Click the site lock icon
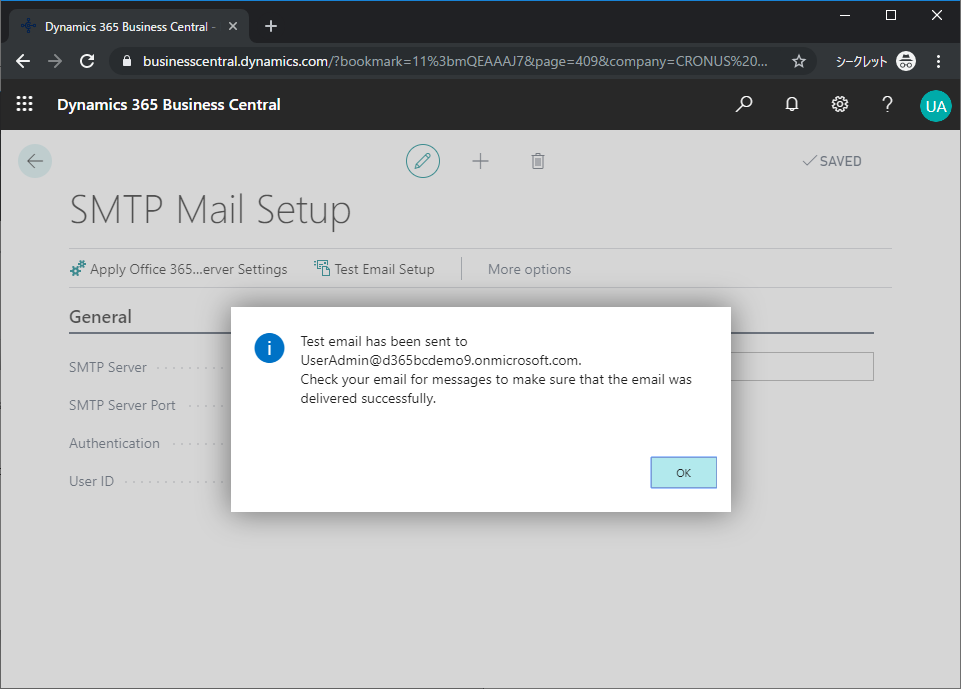Image resolution: width=961 pixels, height=689 pixels. point(127,61)
